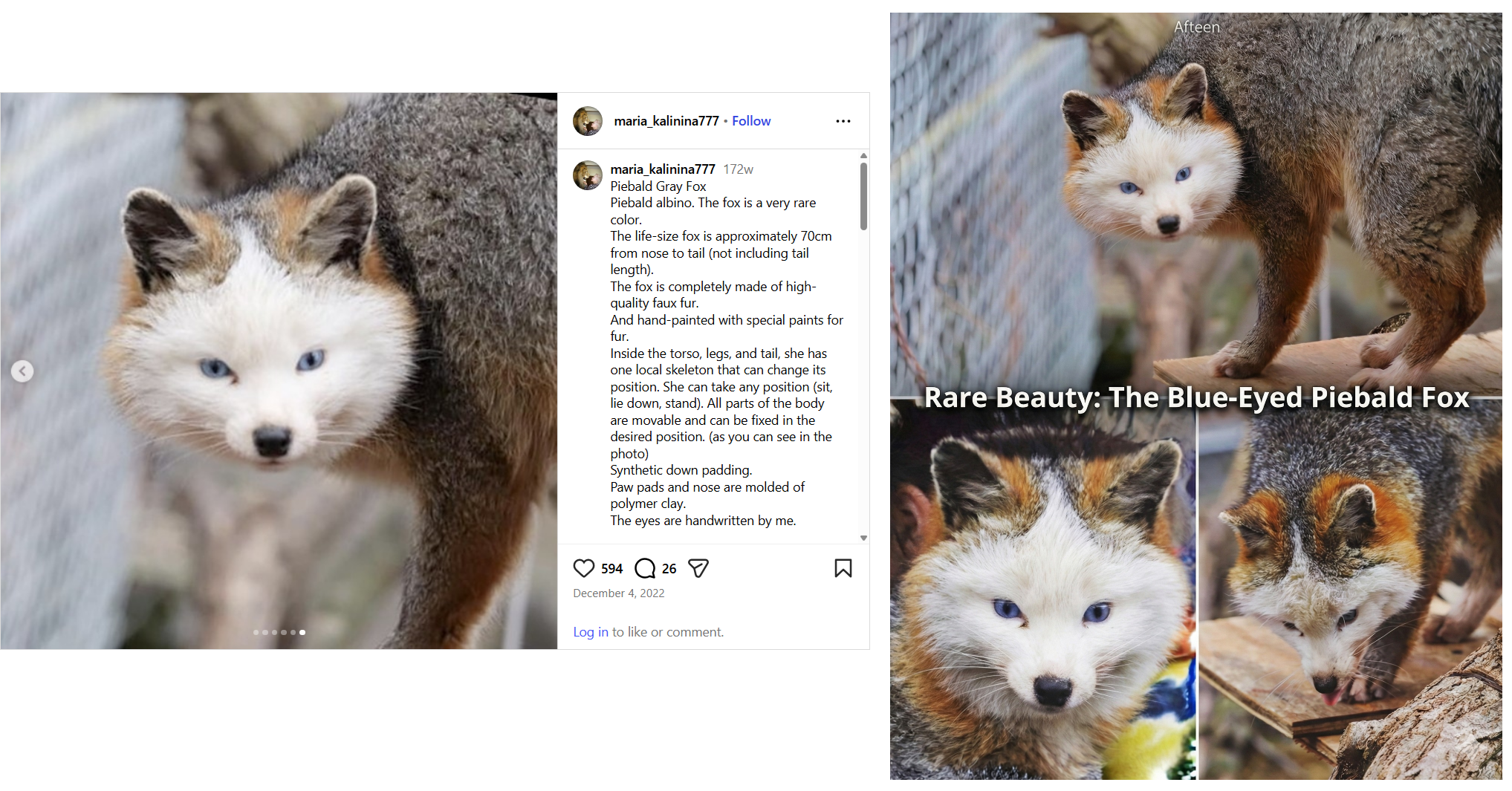
Task: Follow maria_kalinina777
Action: coord(751,121)
